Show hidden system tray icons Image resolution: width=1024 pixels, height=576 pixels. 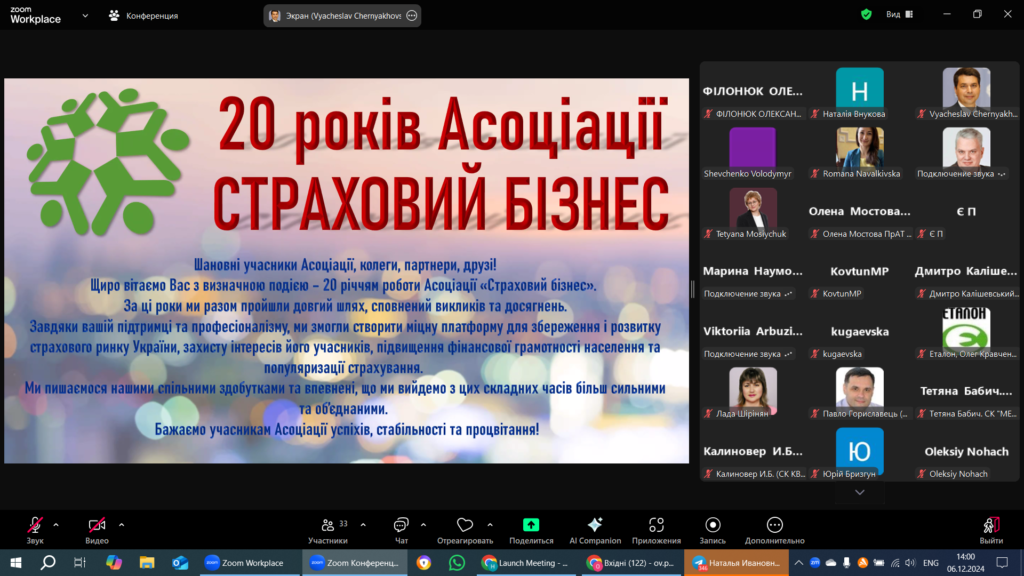click(798, 562)
